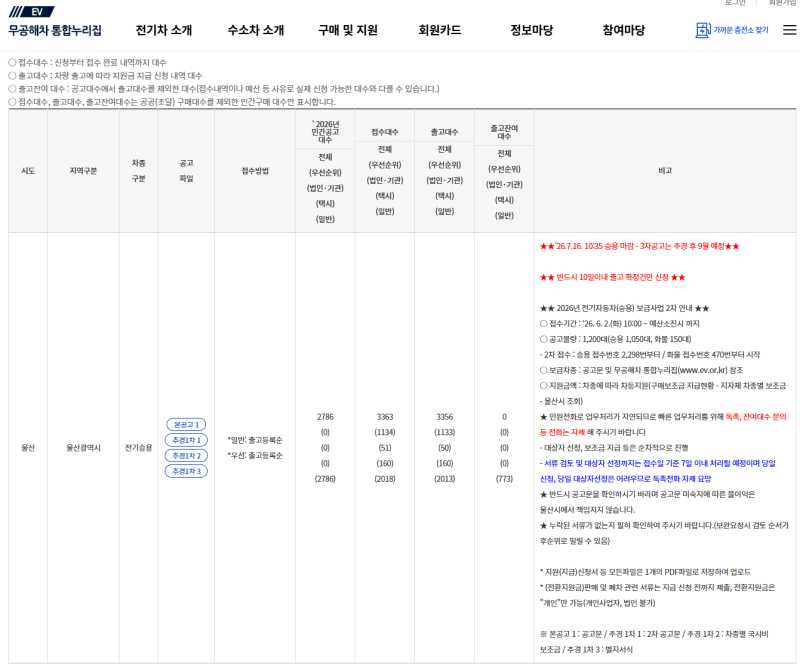
Task: Open the 수소차 소개 menu
Action: tap(256, 30)
